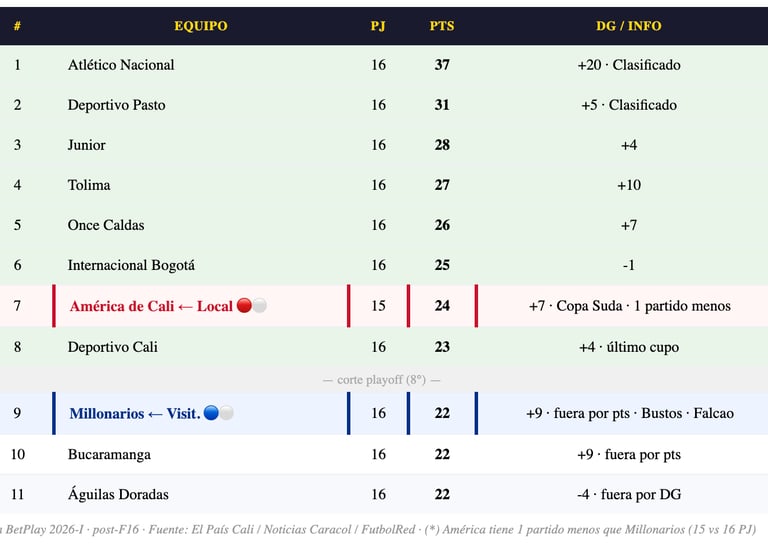Click the source footnote text at bottom
This screenshot has height=548, width=768.
tap(380, 528)
